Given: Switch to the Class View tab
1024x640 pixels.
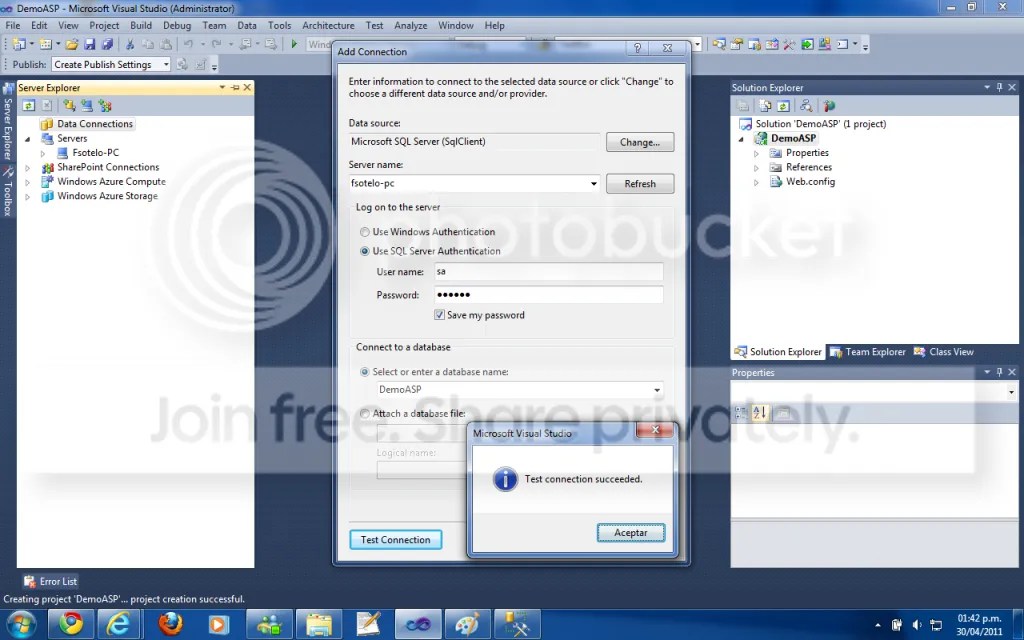Looking at the screenshot, I should pos(944,351).
